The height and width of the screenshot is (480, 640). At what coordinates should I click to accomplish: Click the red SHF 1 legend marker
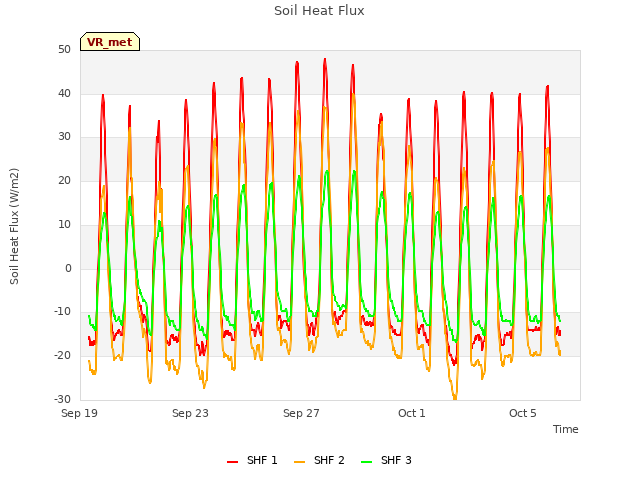pos(232,462)
